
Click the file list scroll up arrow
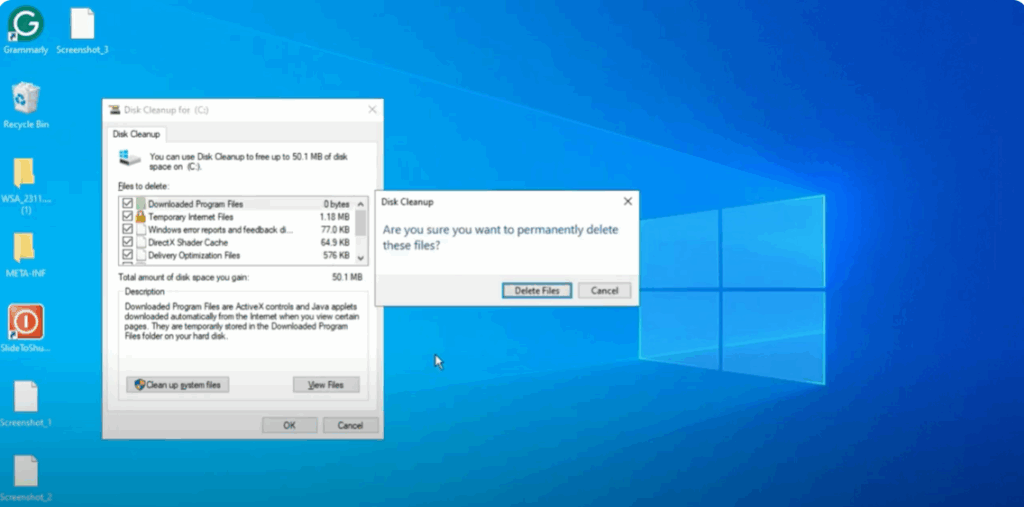coord(360,204)
